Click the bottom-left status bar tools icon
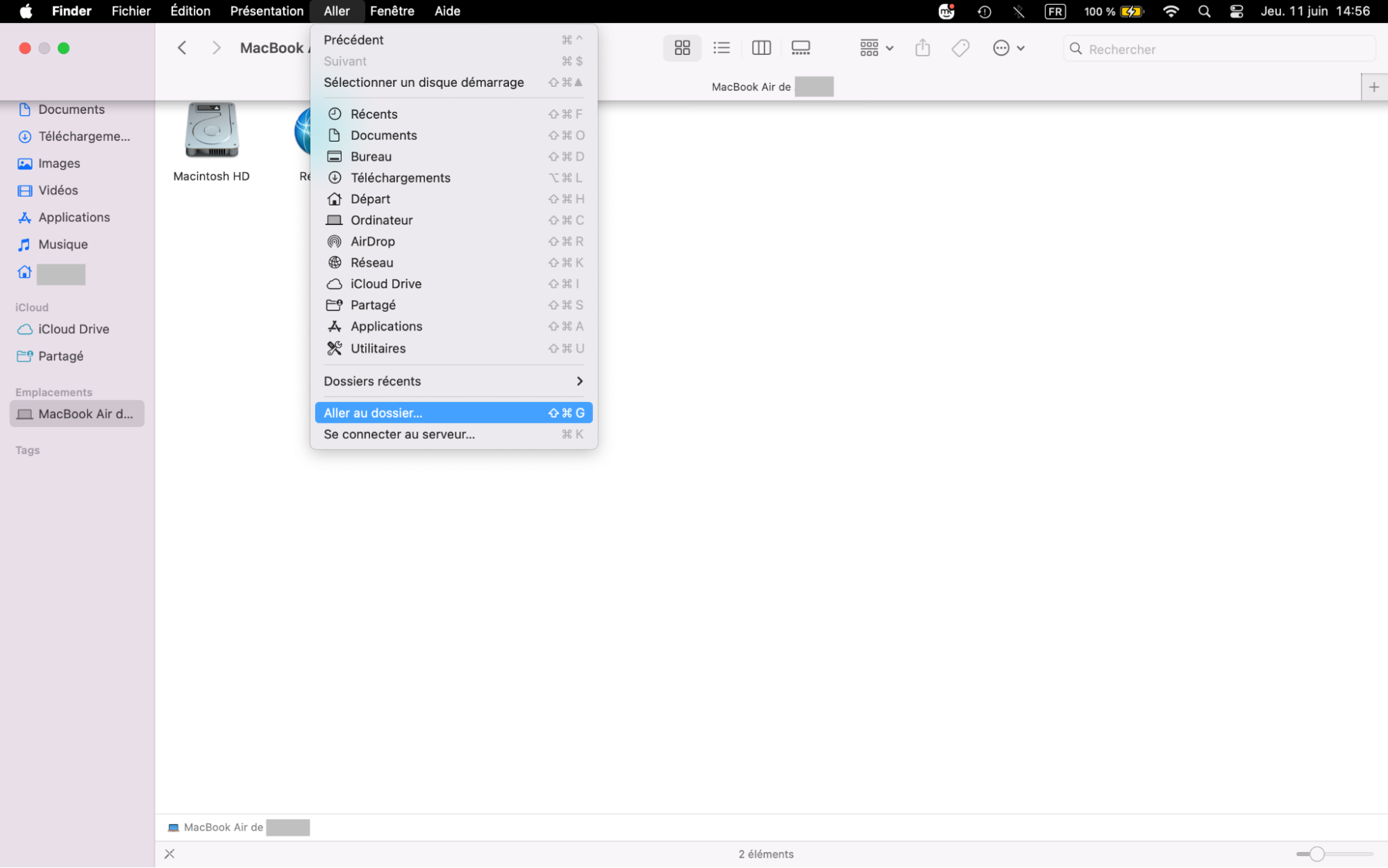 169,854
